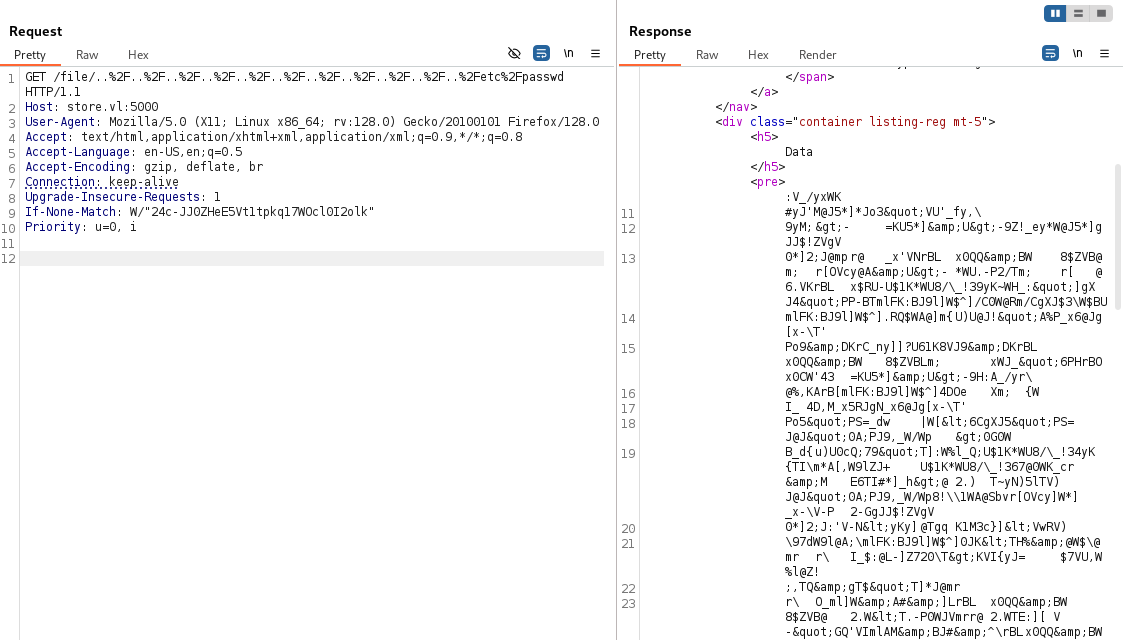Viewport: 1123px width, 640px height.
Task: Switch to Response Pretty tab
Action: (650, 55)
